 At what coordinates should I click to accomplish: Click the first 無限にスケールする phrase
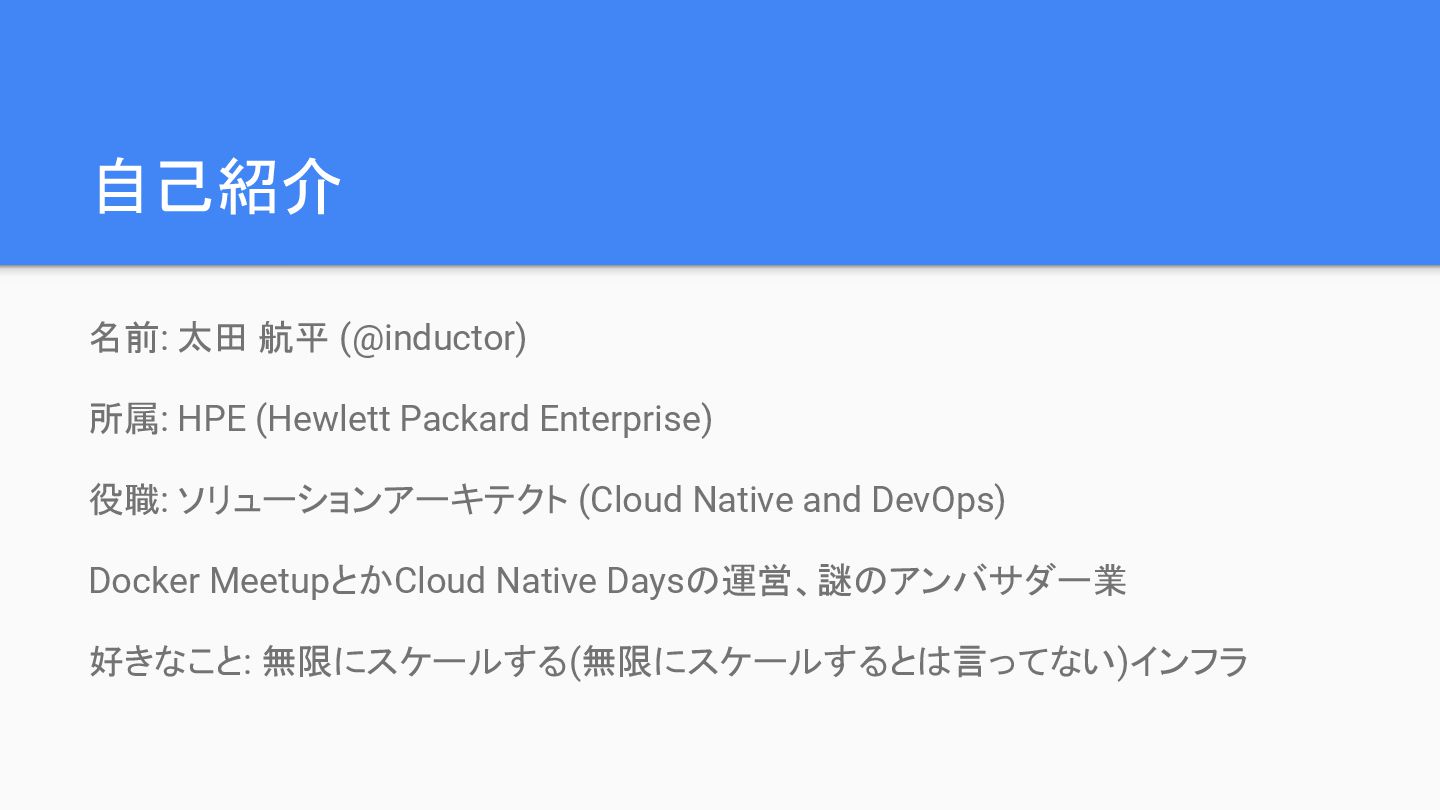tap(415, 661)
